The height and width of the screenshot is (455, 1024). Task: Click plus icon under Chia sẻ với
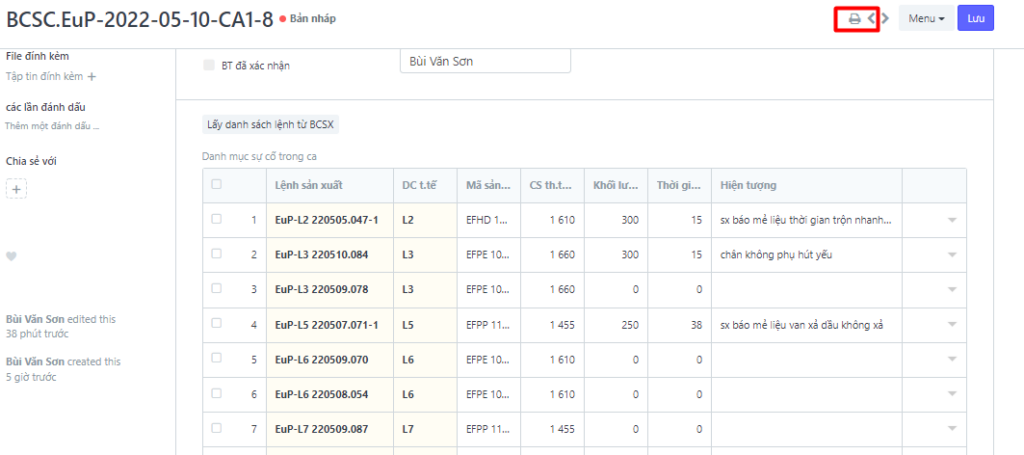click(17, 188)
